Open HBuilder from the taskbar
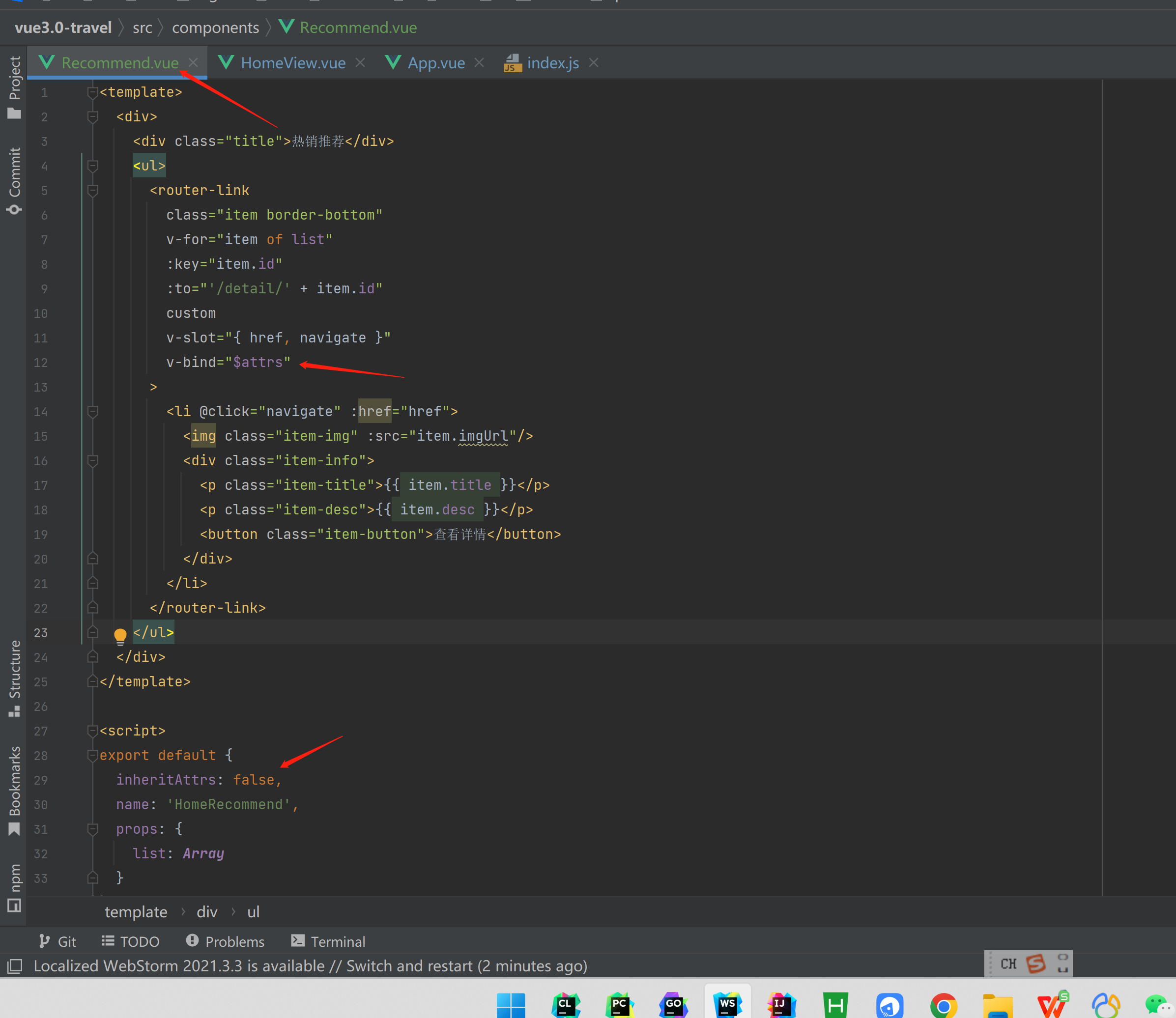Screen dimensions: 1176x1018 pos(836,1005)
